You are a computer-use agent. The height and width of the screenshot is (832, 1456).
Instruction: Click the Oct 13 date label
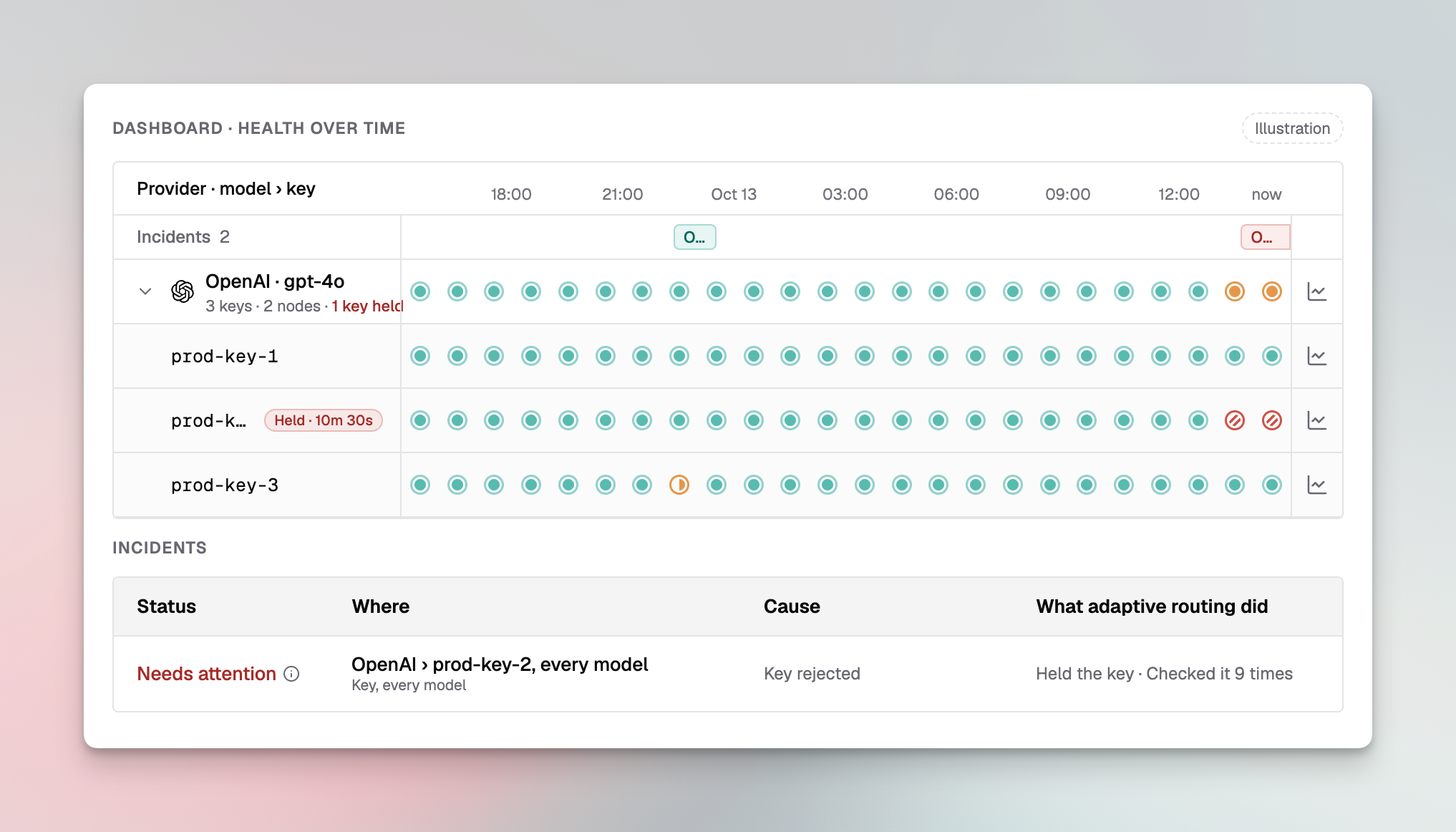coord(734,194)
